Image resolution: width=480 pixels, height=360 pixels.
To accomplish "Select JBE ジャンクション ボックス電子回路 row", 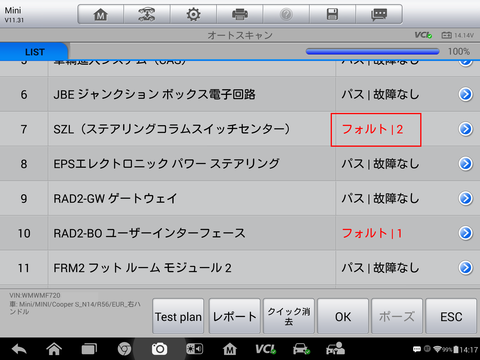I will tap(240, 94).
